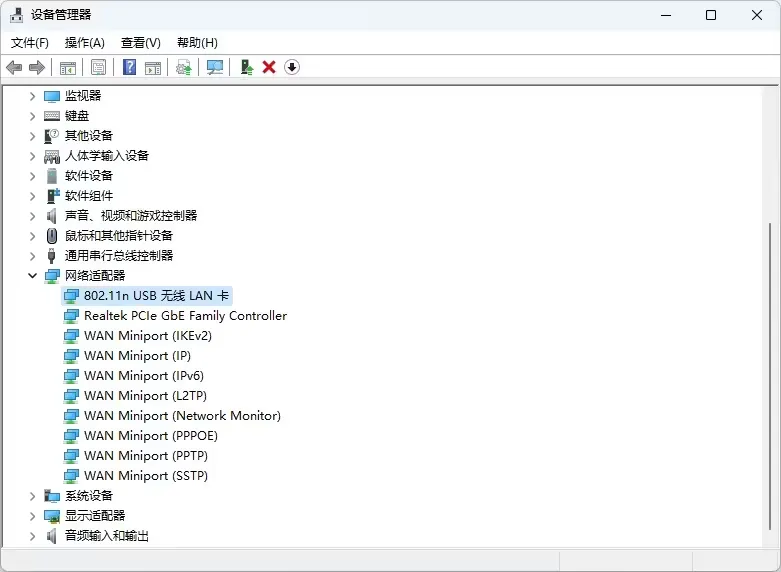Click the update driver green arrow icon
Screen dimensions: 781x572
[x=246, y=67]
